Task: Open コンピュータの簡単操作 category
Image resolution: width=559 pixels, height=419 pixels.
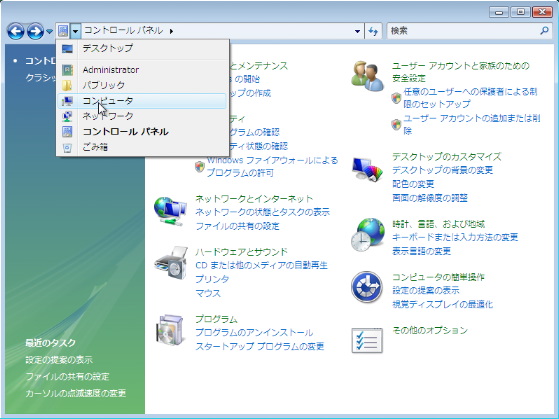Action: [x=438, y=277]
